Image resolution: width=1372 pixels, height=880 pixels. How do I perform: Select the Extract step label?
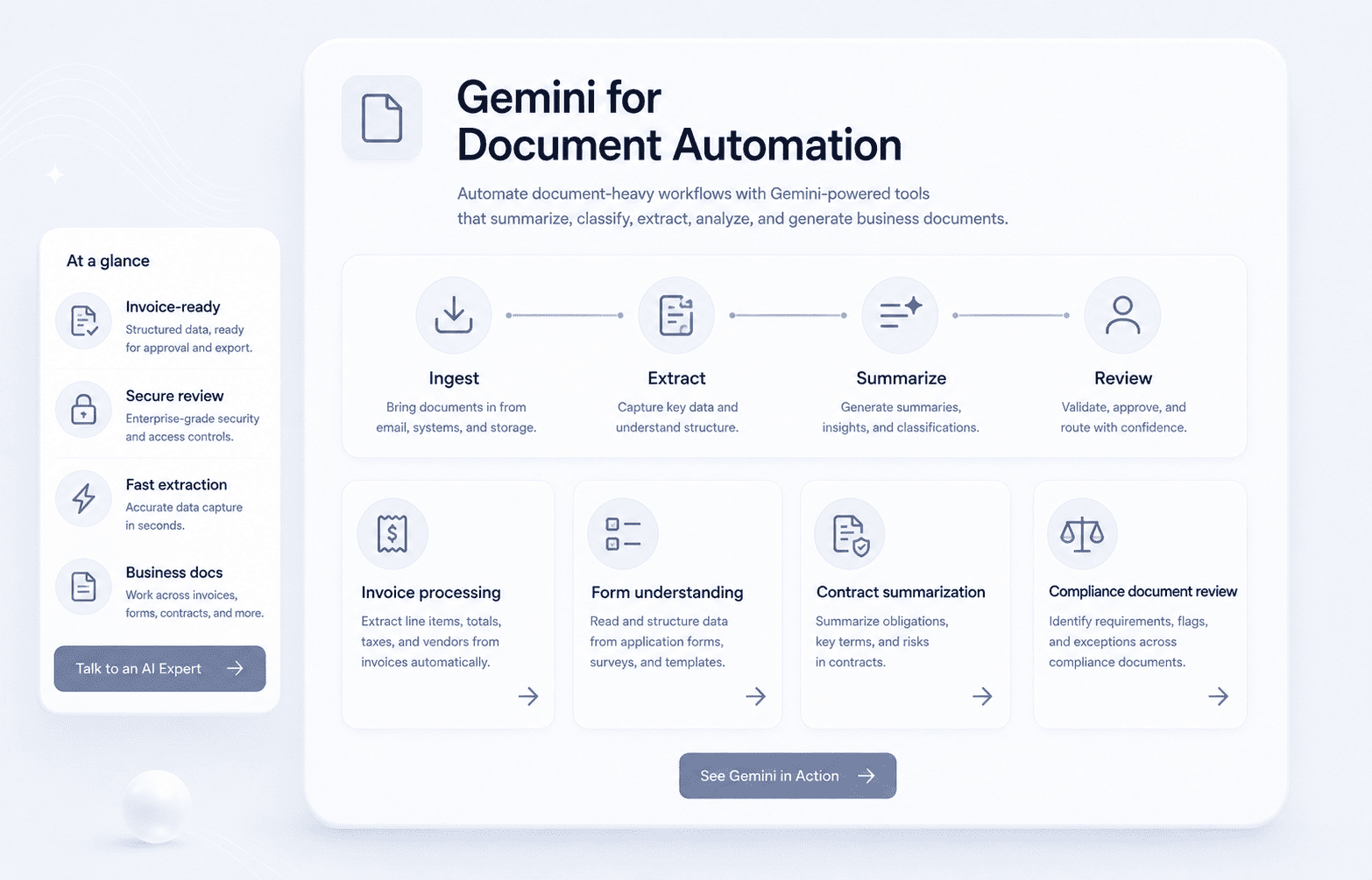[676, 378]
